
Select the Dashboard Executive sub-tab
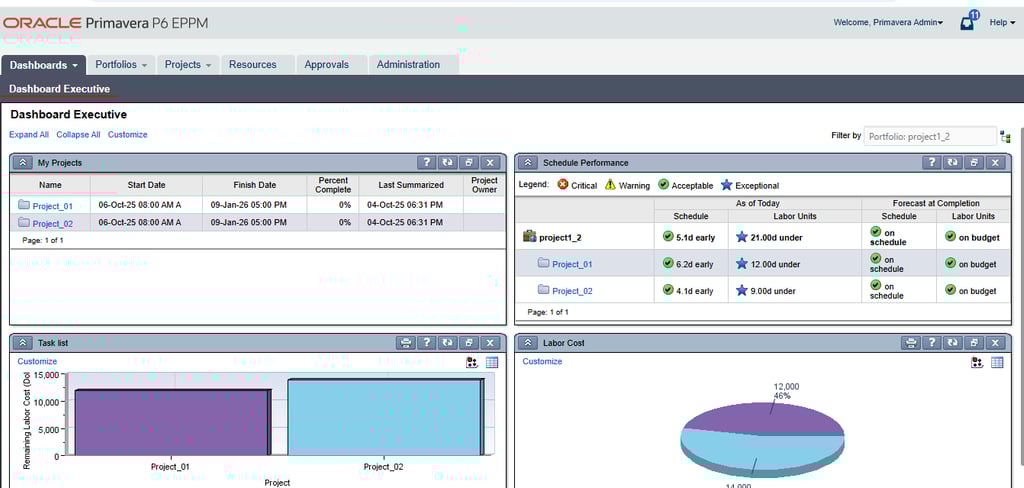click(59, 89)
